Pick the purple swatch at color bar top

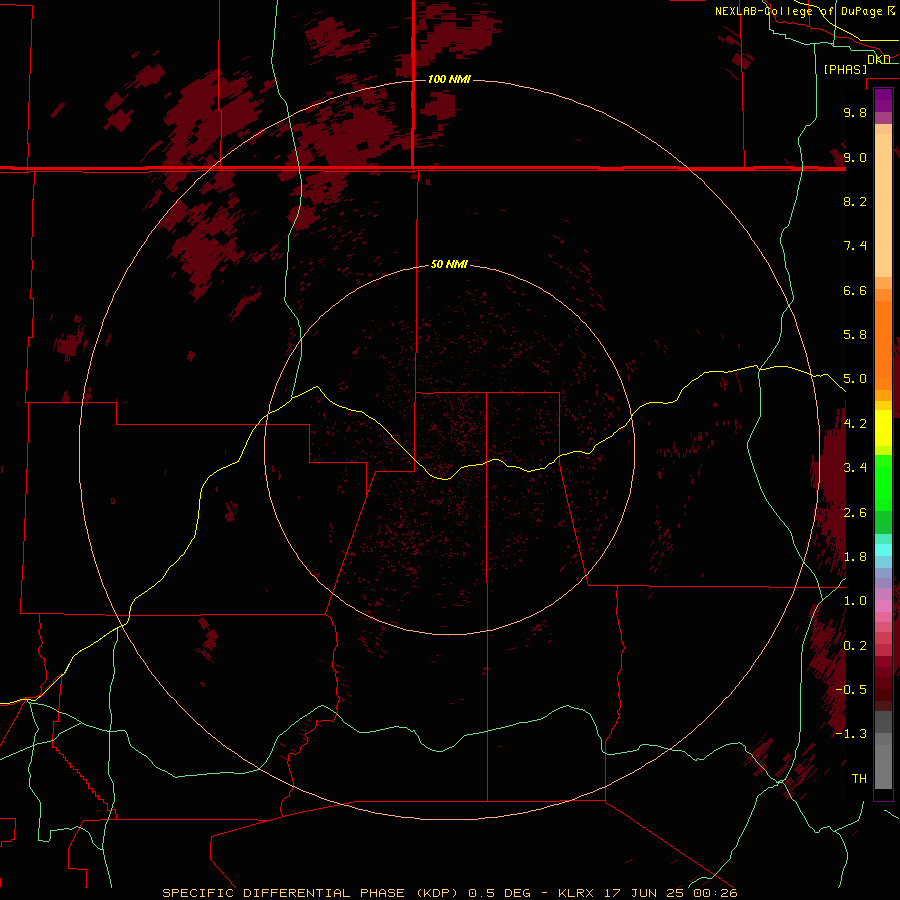pos(883,100)
